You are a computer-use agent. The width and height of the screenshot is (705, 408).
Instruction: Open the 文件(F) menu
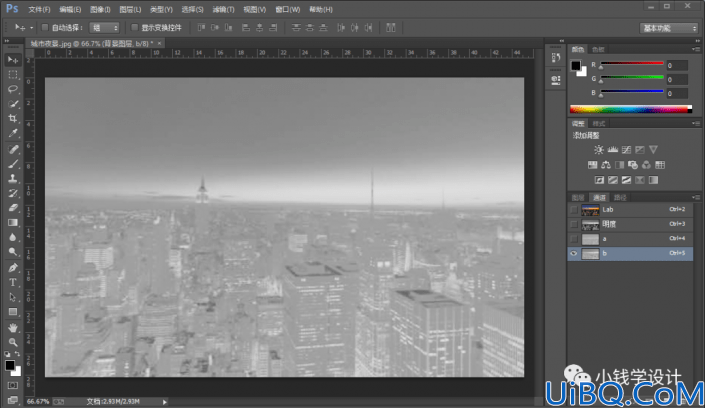click(39, 9)
